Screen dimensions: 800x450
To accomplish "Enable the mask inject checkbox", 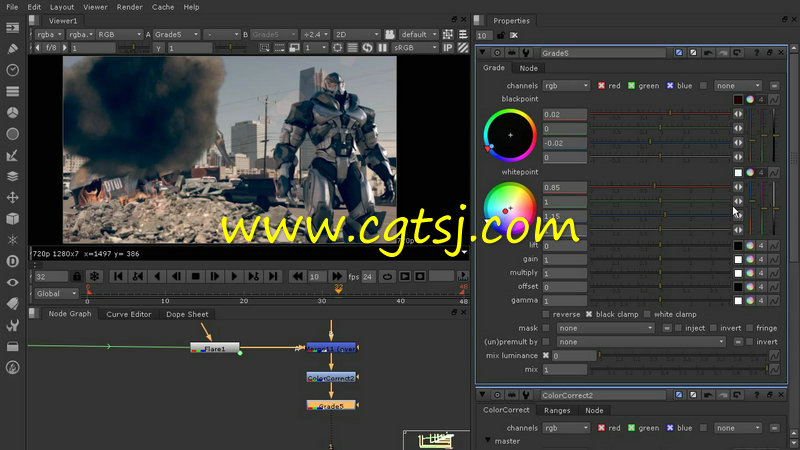I will [x=678, y=328].
